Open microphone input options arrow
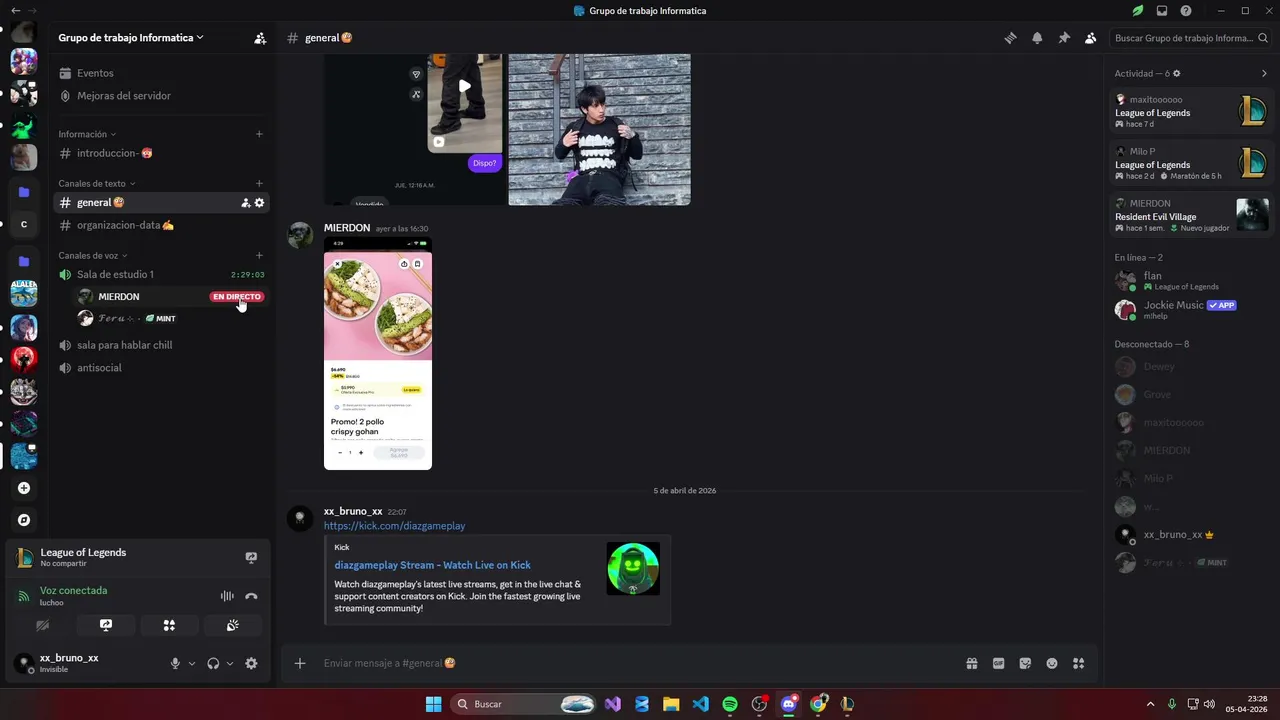The image size is (1280, 720). click(x=192, y=663)
